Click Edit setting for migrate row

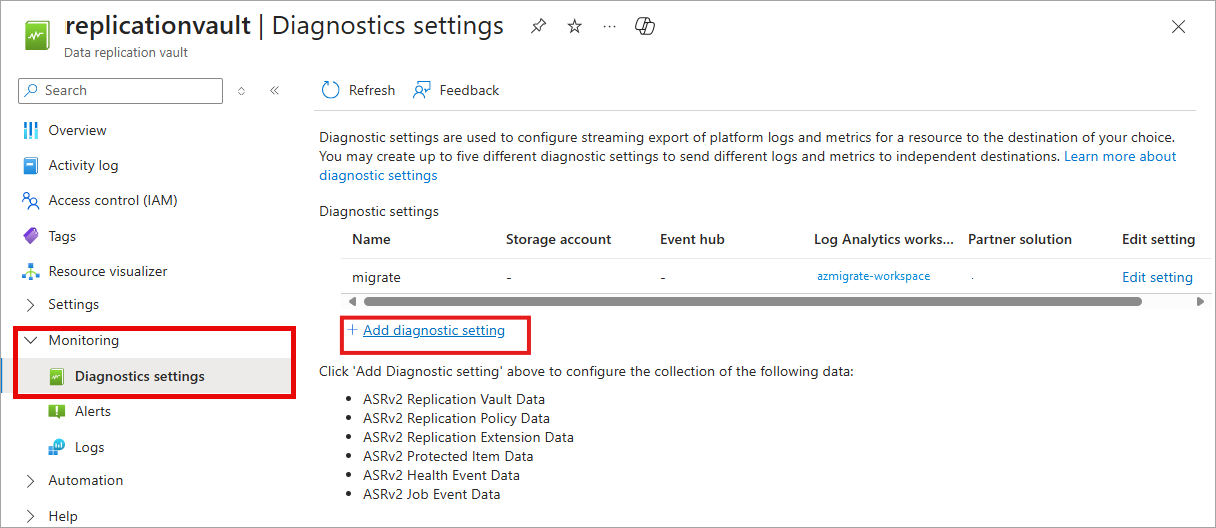coord(1157,277)
